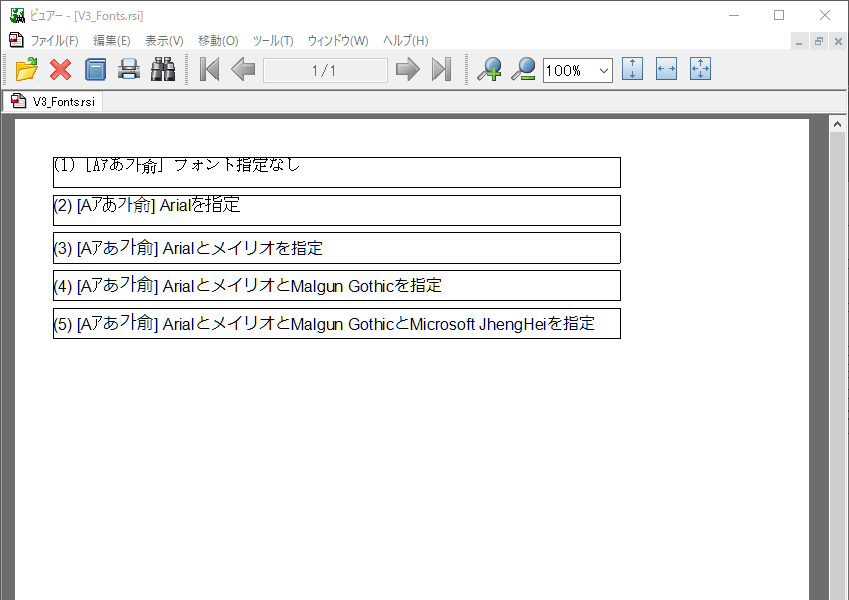Viewport: 849px width, 600px height.
Task: Go to the first page
Action: [210, 69]
